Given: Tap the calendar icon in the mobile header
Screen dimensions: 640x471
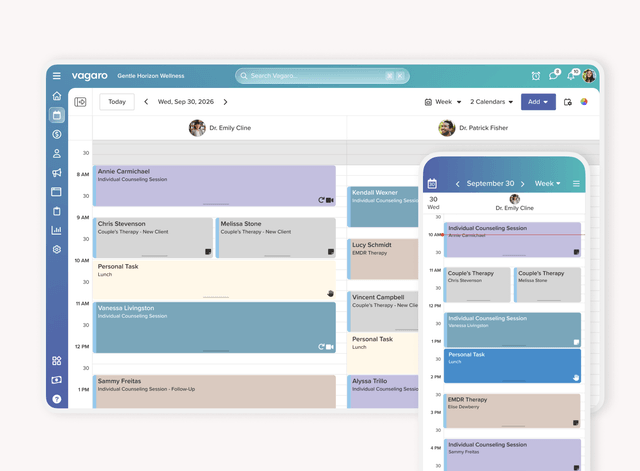Looking at the screenshot, I should [x=432, y=184].
